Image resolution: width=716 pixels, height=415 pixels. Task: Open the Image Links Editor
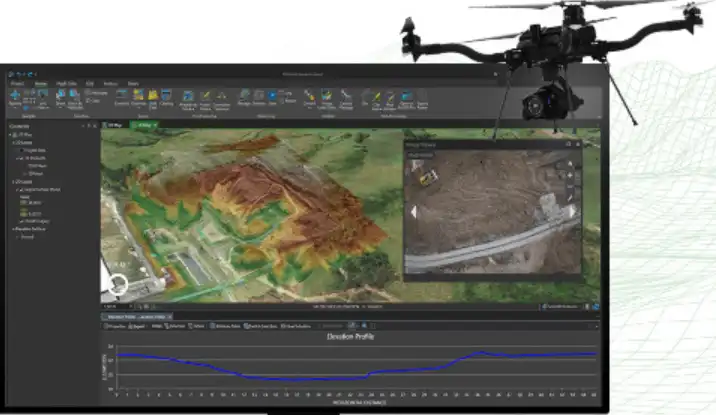coord(326,99)
